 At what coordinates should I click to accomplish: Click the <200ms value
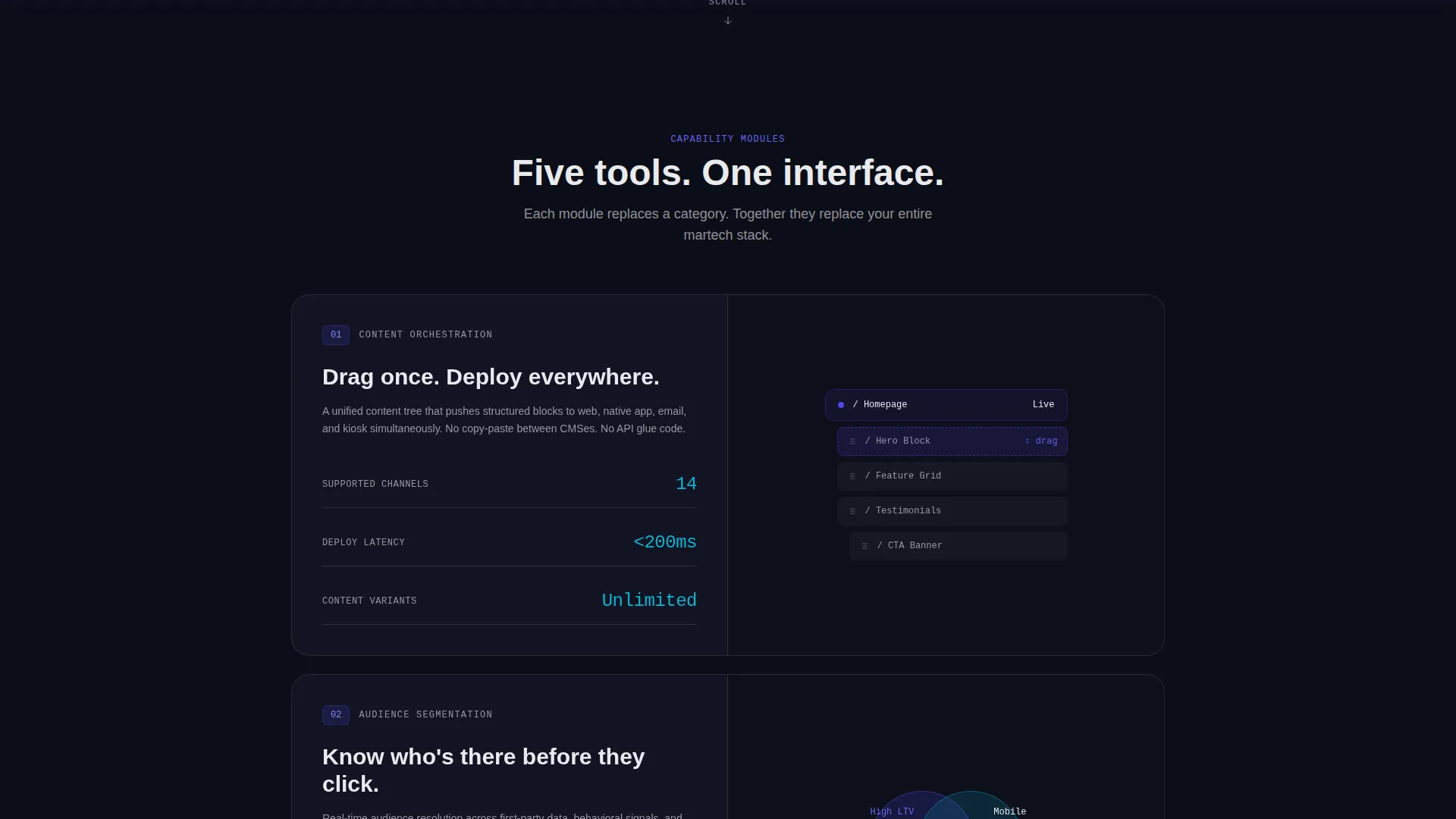[x=665, y=542]
